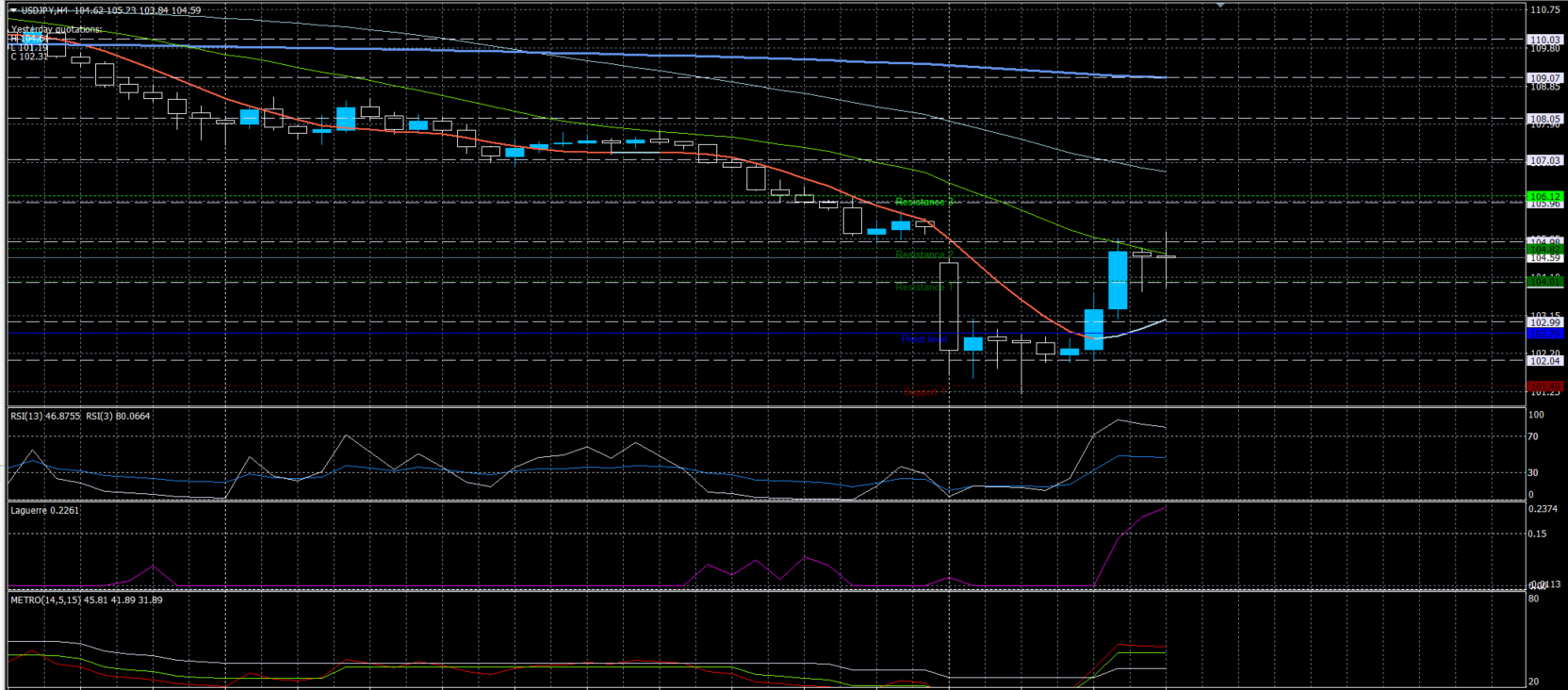Click the dark green 104.01 price tag
The height and width of the screenshot is (690, 1568).
coord(1544,281)
